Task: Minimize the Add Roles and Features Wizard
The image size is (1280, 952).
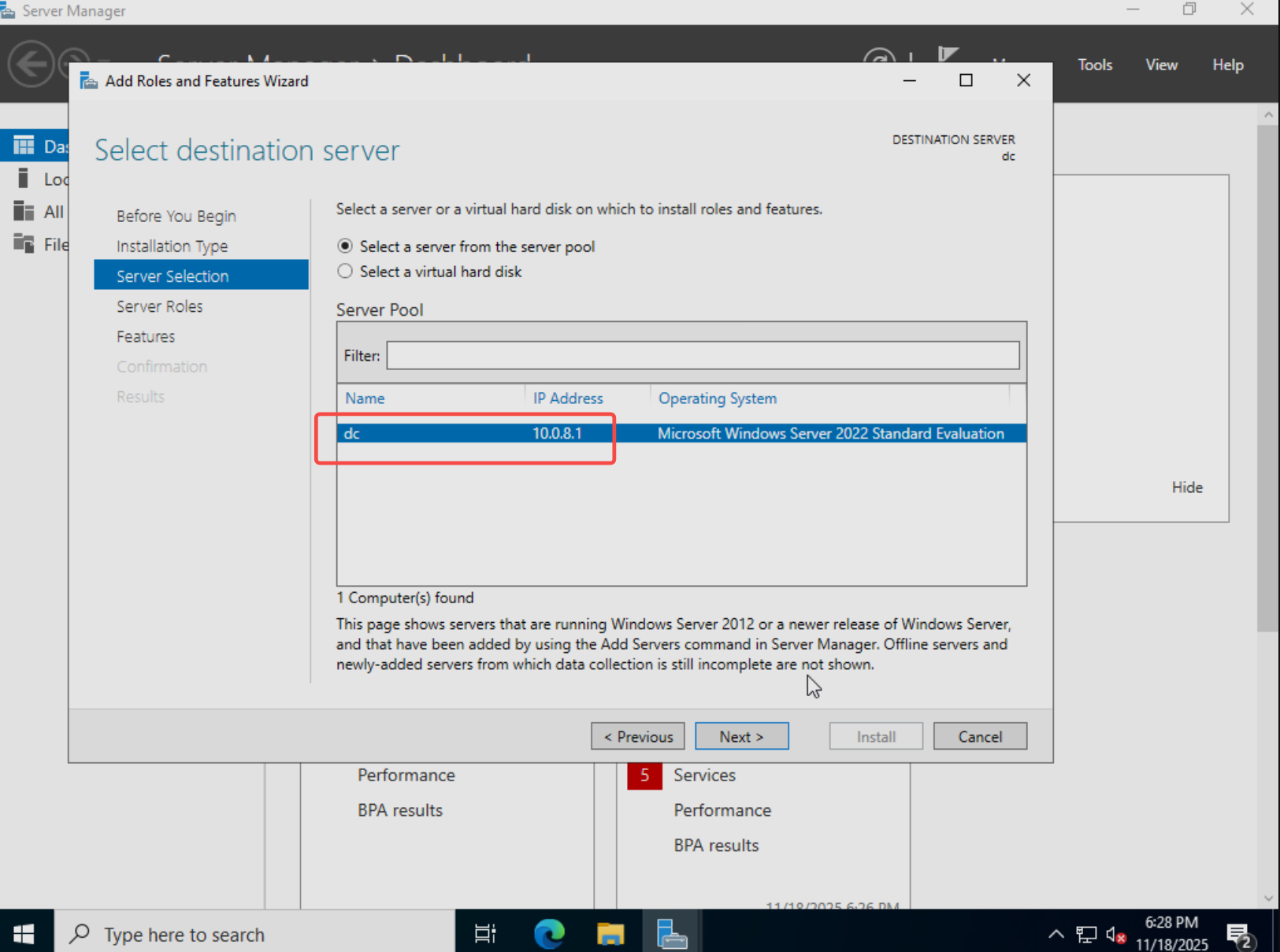Action: (x=909, y=80)
